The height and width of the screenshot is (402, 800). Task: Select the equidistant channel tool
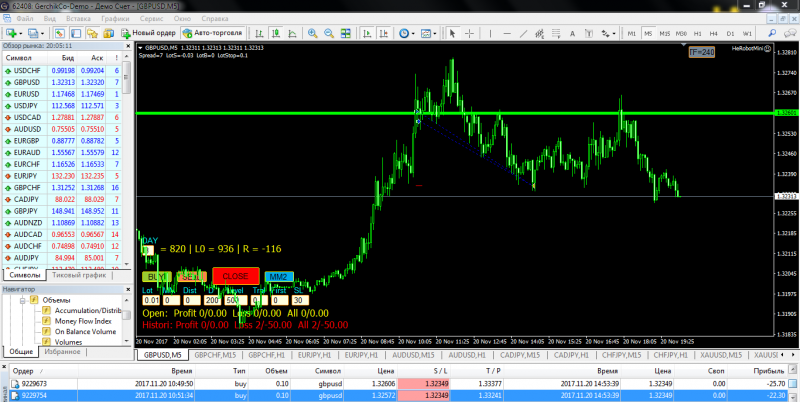[539, 33]
